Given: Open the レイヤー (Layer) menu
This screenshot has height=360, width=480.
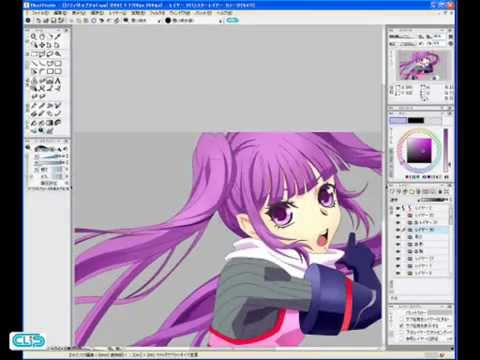Looking at the screenshot, I should (117, 13).
